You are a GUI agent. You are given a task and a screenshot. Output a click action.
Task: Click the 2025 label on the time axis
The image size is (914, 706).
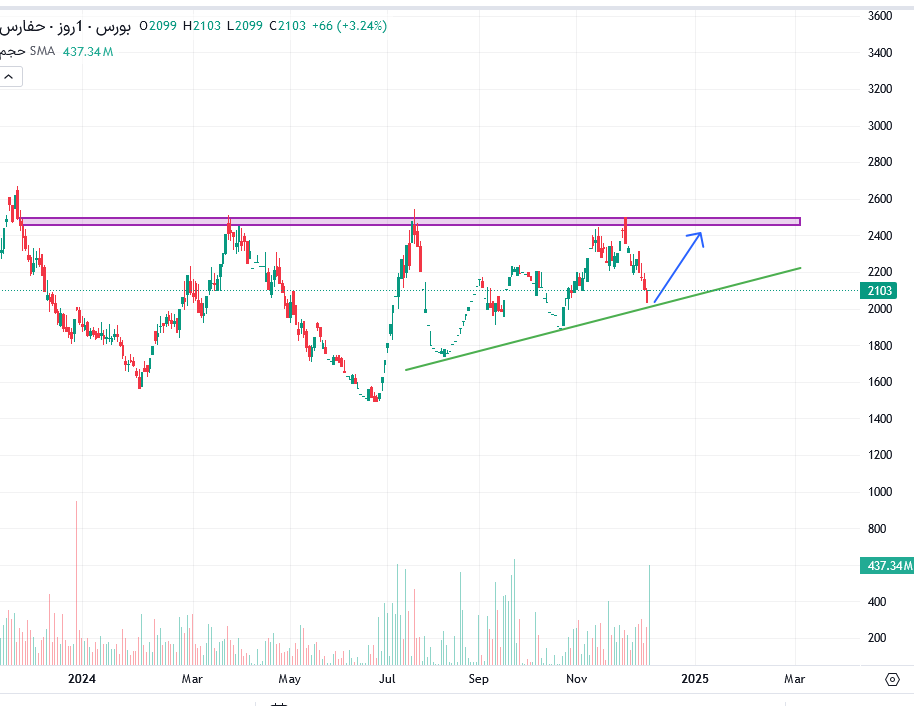pyautogui.click(x=695, y=679)
